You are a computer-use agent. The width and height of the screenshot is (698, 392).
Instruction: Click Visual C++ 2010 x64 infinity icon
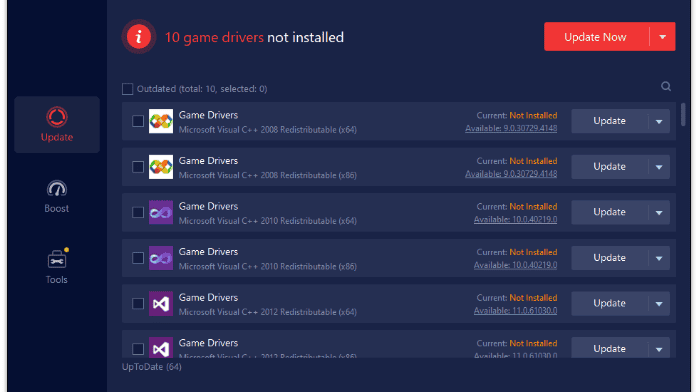[x=161, y=212]
